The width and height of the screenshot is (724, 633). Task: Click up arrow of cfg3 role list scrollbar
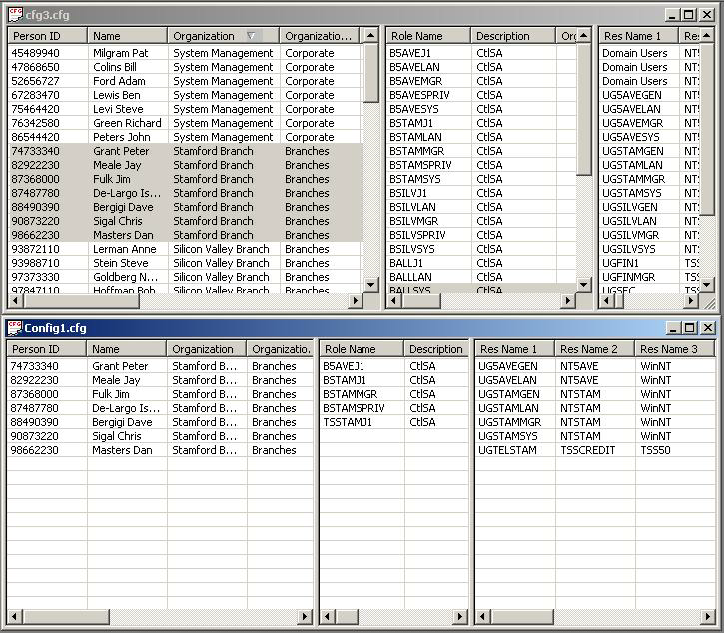(585, 36)
